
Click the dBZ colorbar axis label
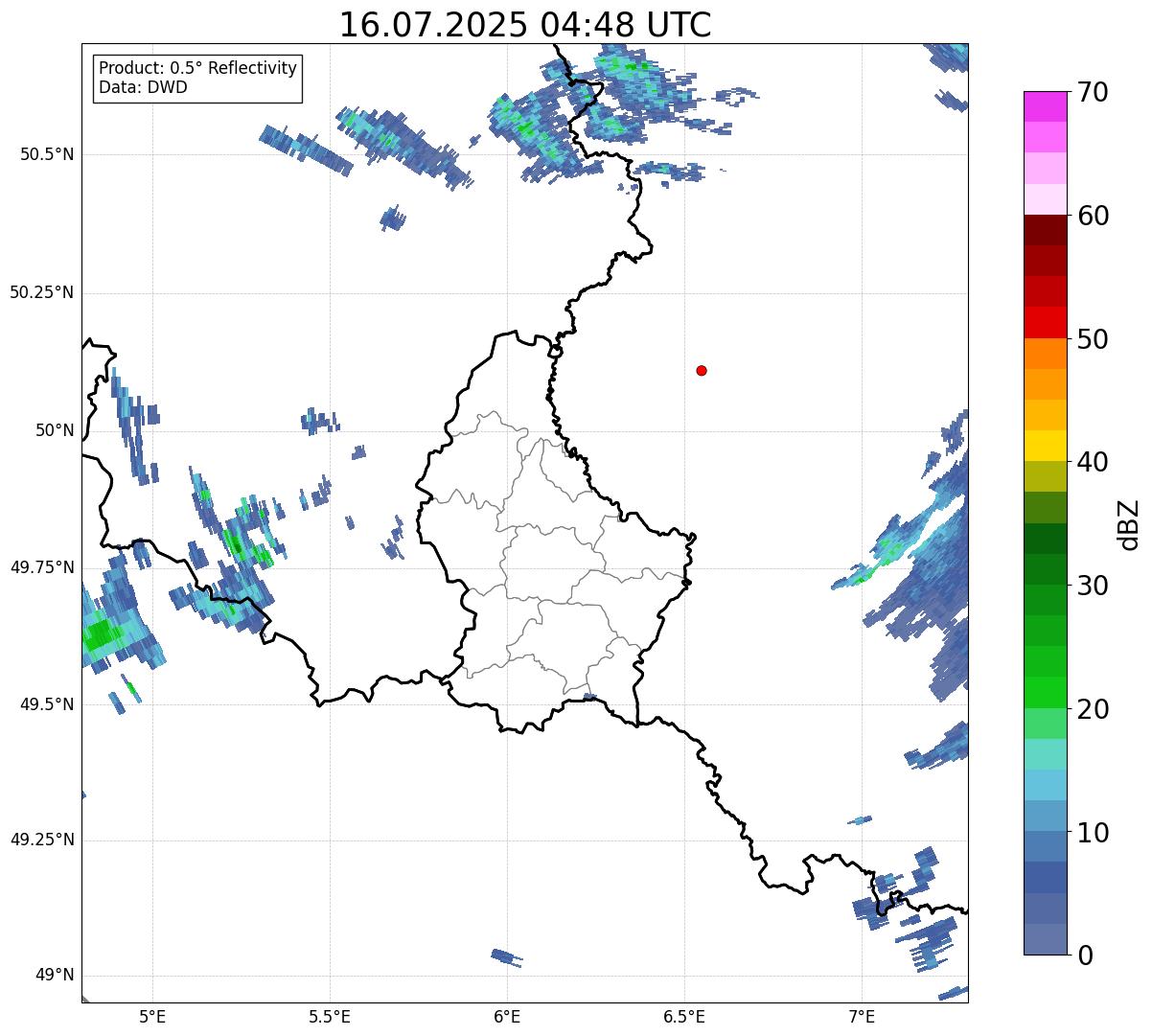click(x=1130, y=523)
